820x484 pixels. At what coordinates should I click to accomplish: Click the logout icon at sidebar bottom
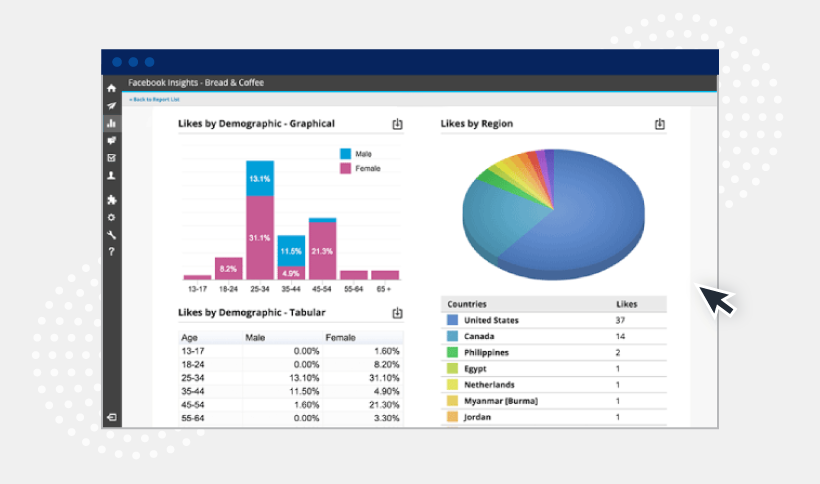pyautogui.click(x=111, y=416)
